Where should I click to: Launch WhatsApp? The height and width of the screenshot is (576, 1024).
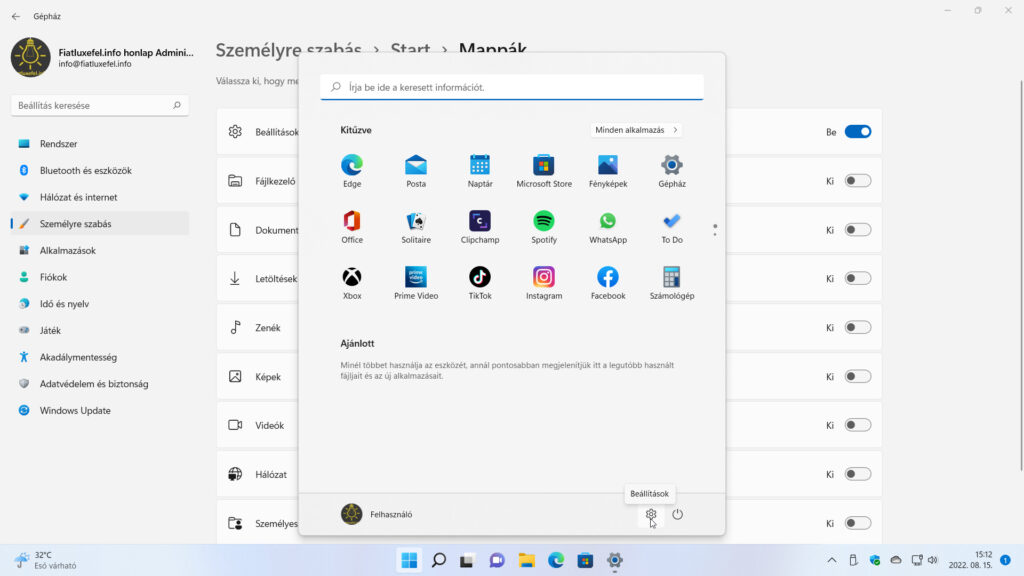[x=607, y=227]
